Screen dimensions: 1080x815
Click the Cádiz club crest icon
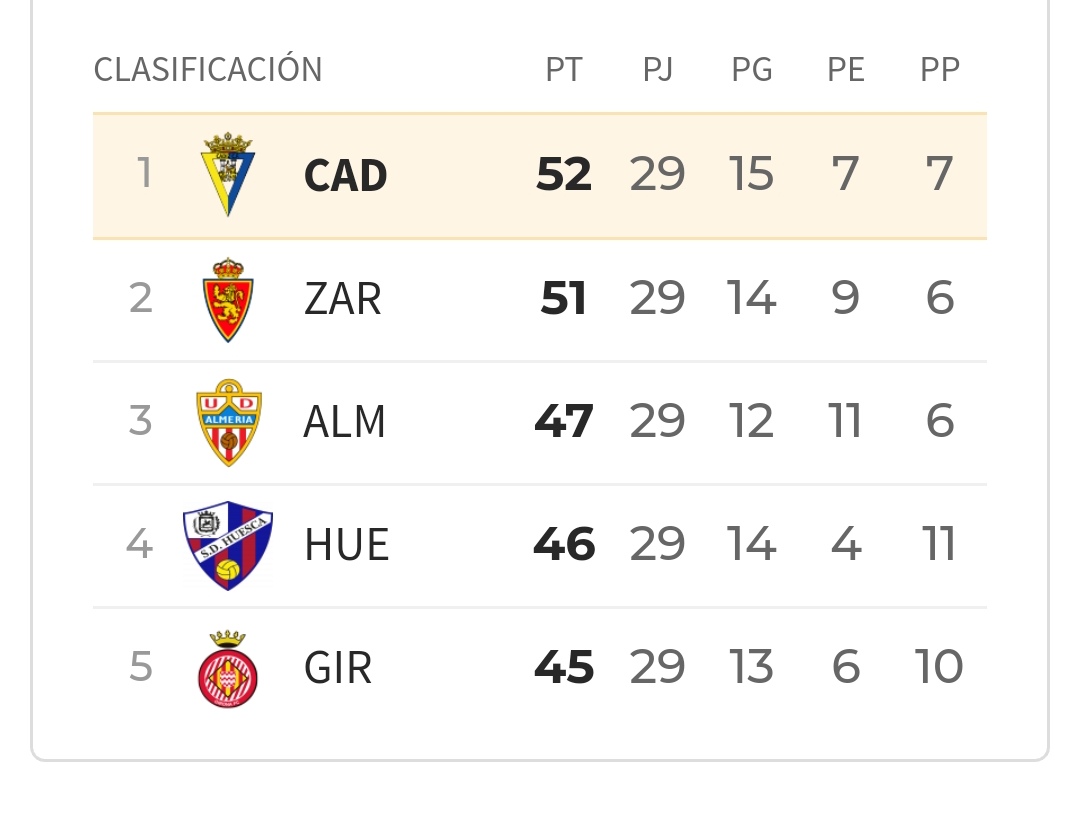point(228,174)
